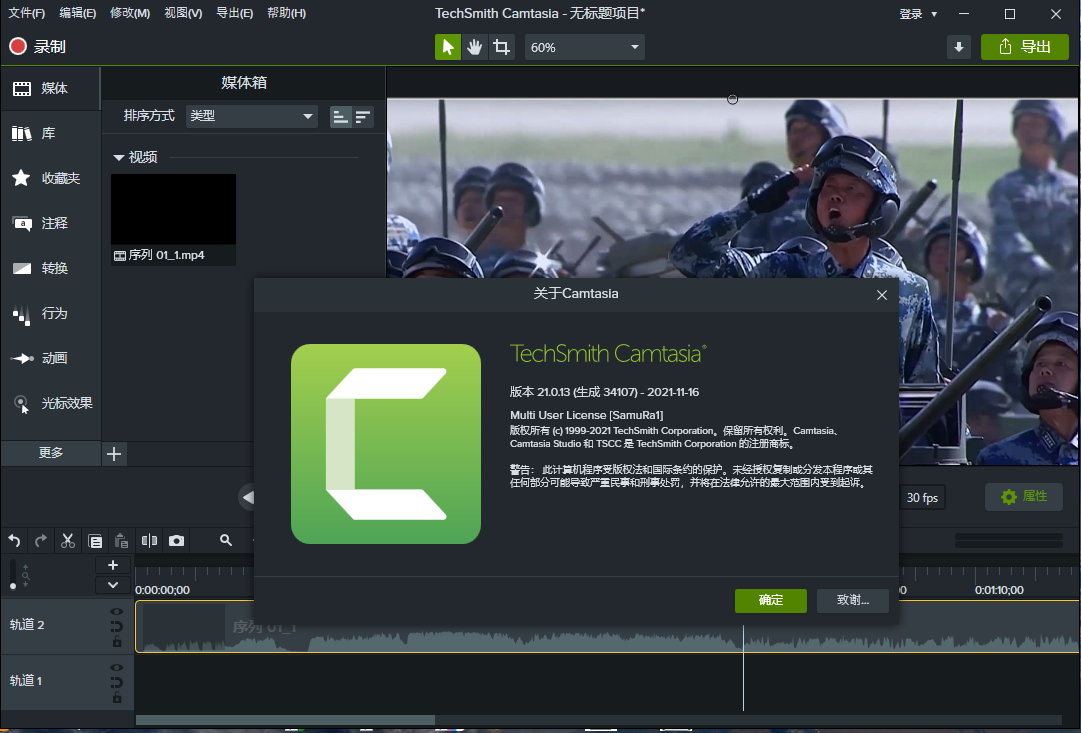1081x733 pixels.
Task: Open the 光标效果 cursor effects panel
Action: click(50, 403)
